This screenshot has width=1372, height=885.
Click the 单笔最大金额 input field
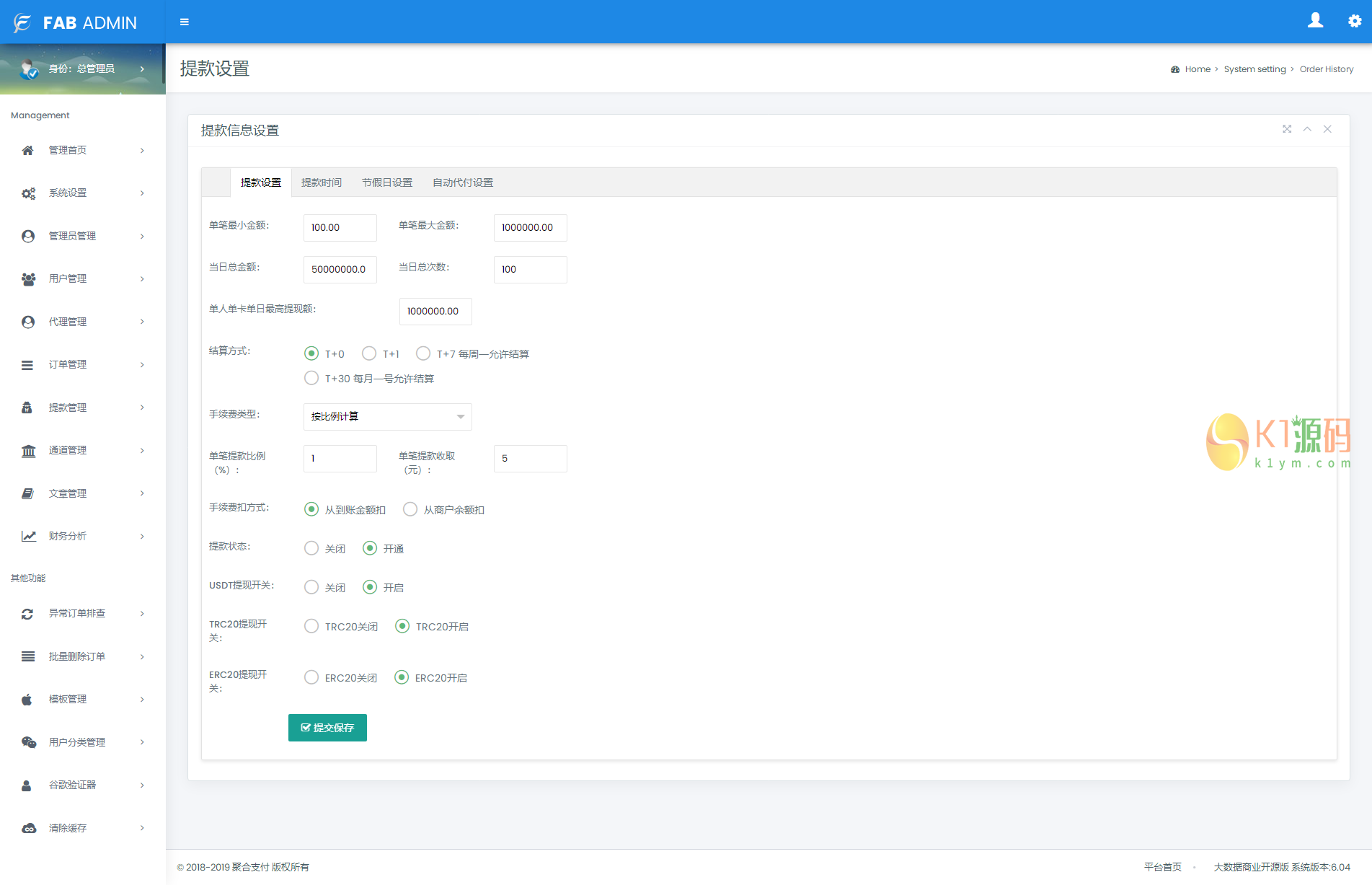pyautogui.click(x=531, y=228)
